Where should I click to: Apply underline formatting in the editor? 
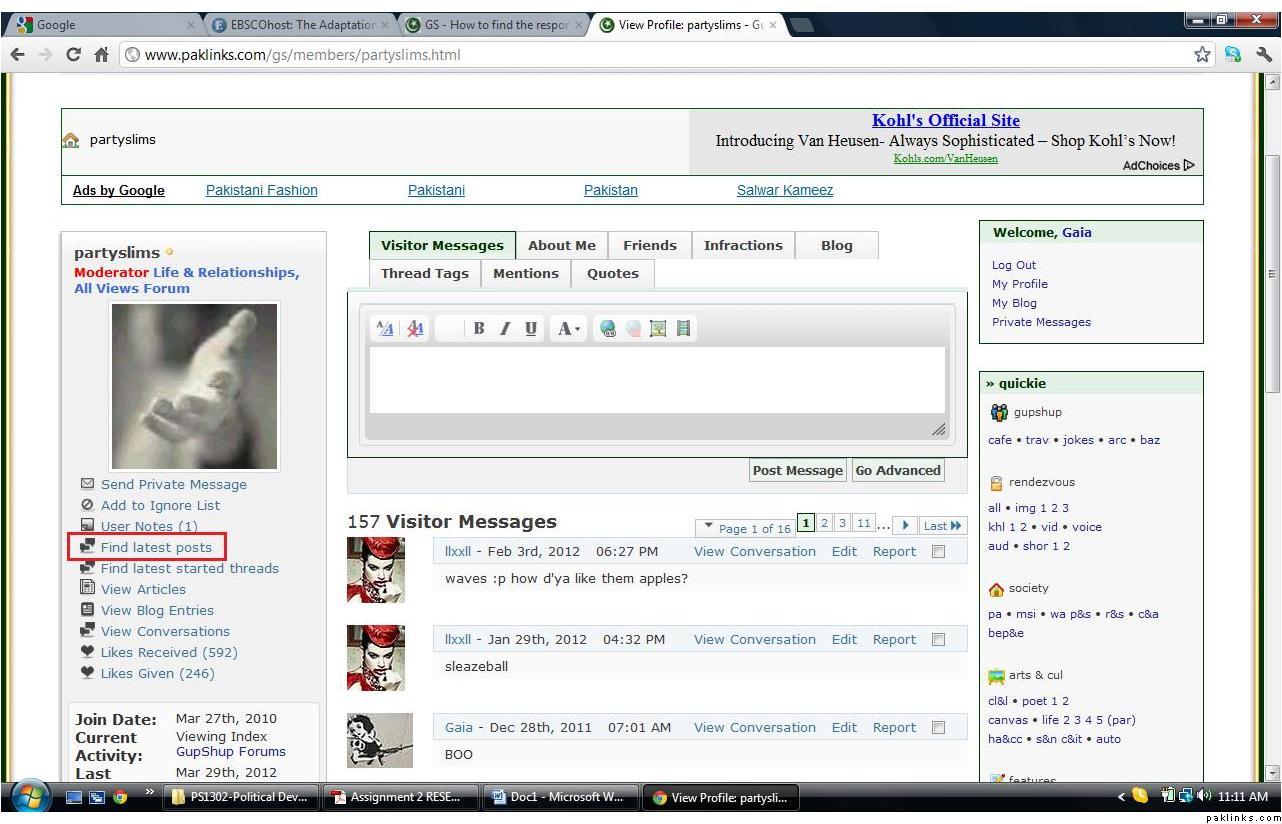[530, 328]
